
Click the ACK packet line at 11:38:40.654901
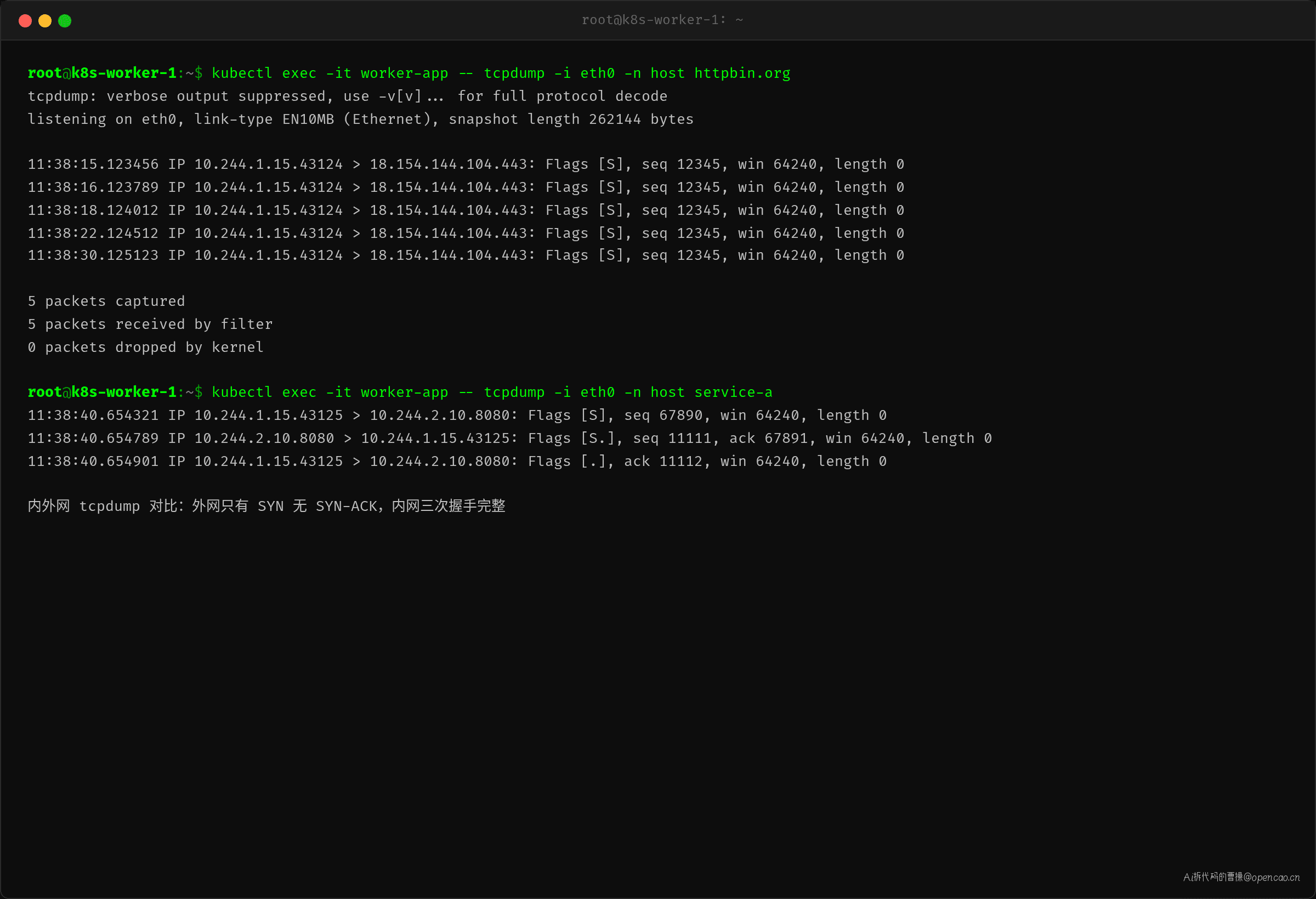[x=457, y=461]
